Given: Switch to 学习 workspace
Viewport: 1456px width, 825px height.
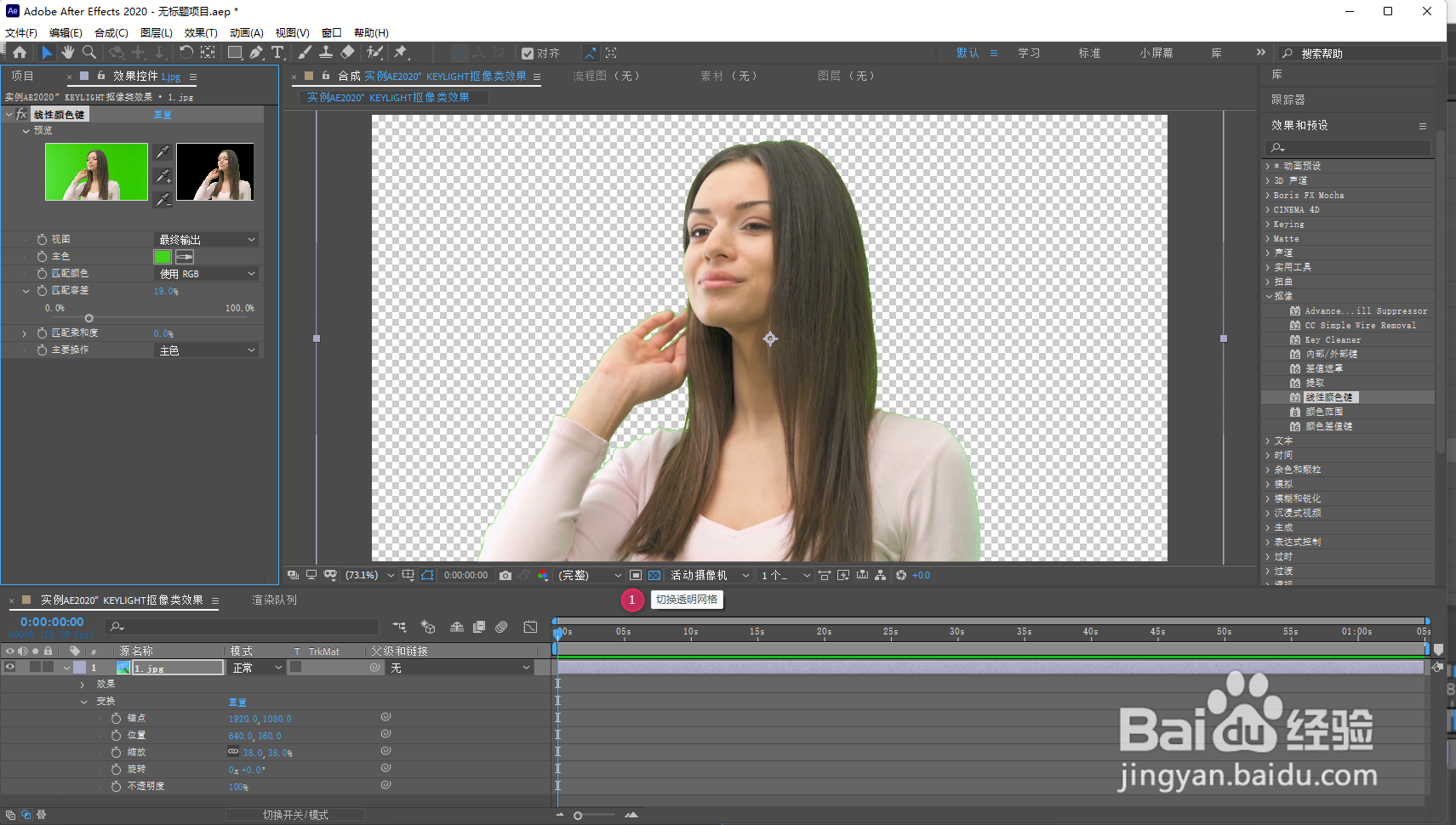Looking at the screenshot, I should pyautogui.click(x=1029, y=53).
